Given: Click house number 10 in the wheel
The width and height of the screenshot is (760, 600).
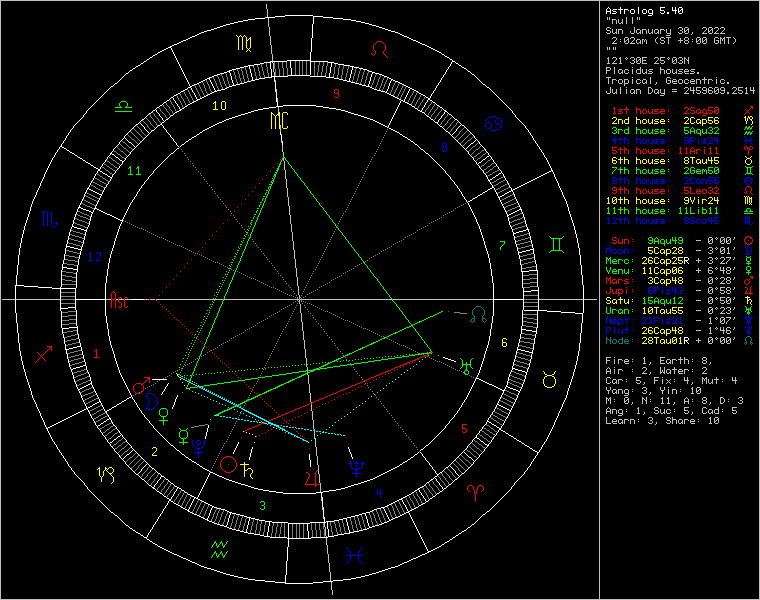Looking at the screenshot, I should (220, 106).
